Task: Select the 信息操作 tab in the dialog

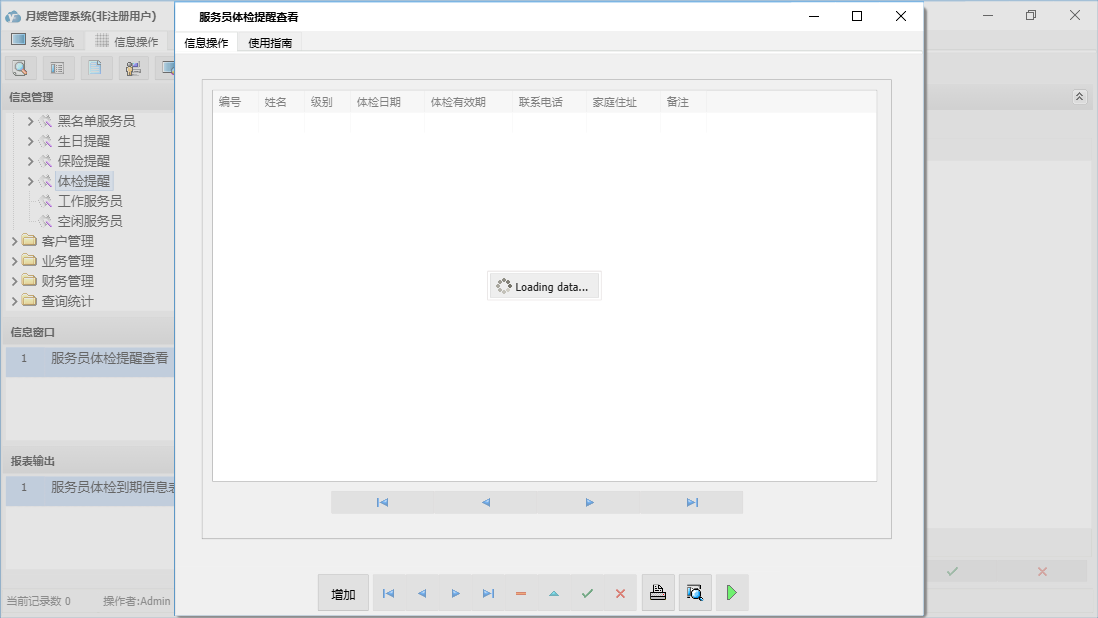Action: [x=208, y=43]
